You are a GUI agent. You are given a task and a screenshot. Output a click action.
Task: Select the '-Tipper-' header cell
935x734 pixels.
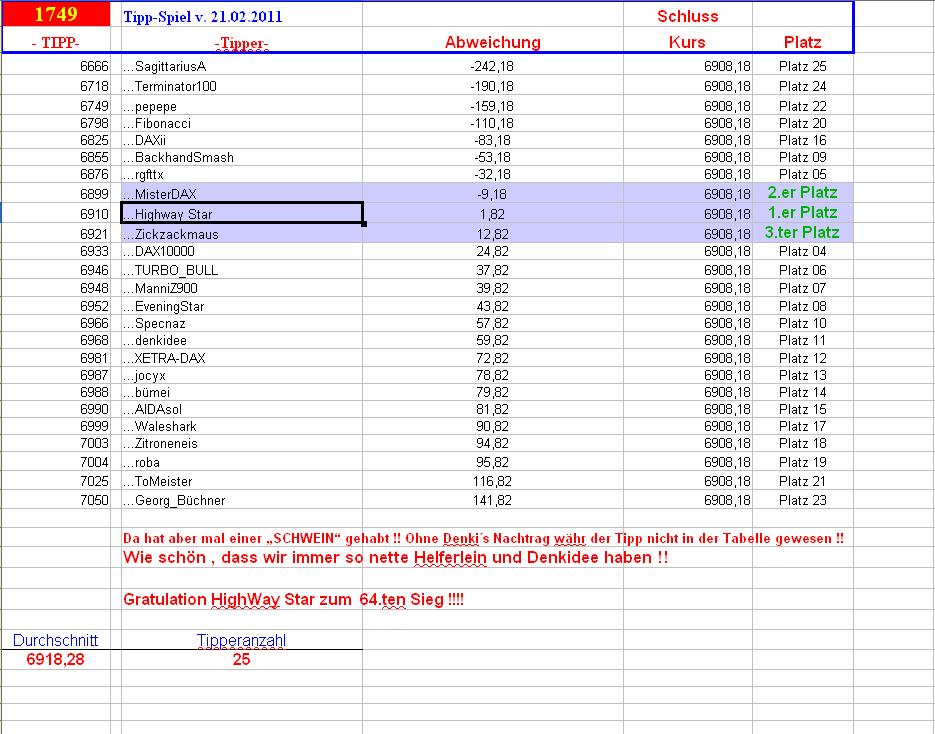coord(242,43)
